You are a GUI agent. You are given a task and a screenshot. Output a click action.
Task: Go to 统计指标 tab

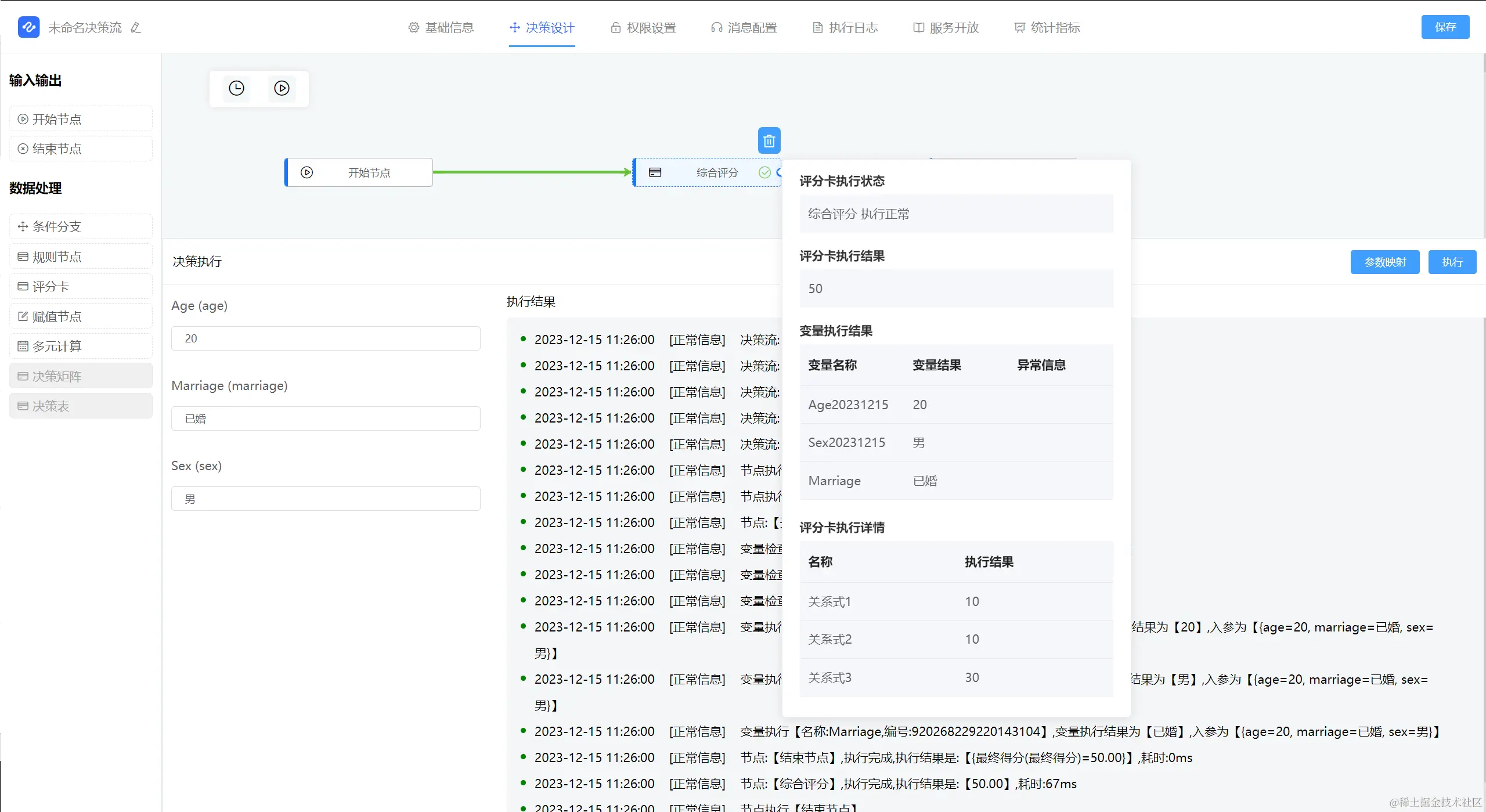coord(1047,27)
